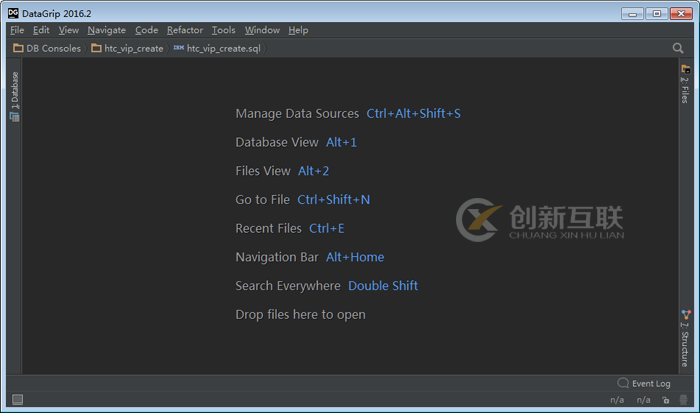Screen dimensions: 700x413
Task: Open the Database tool window tab
Action: click(14, 96)
